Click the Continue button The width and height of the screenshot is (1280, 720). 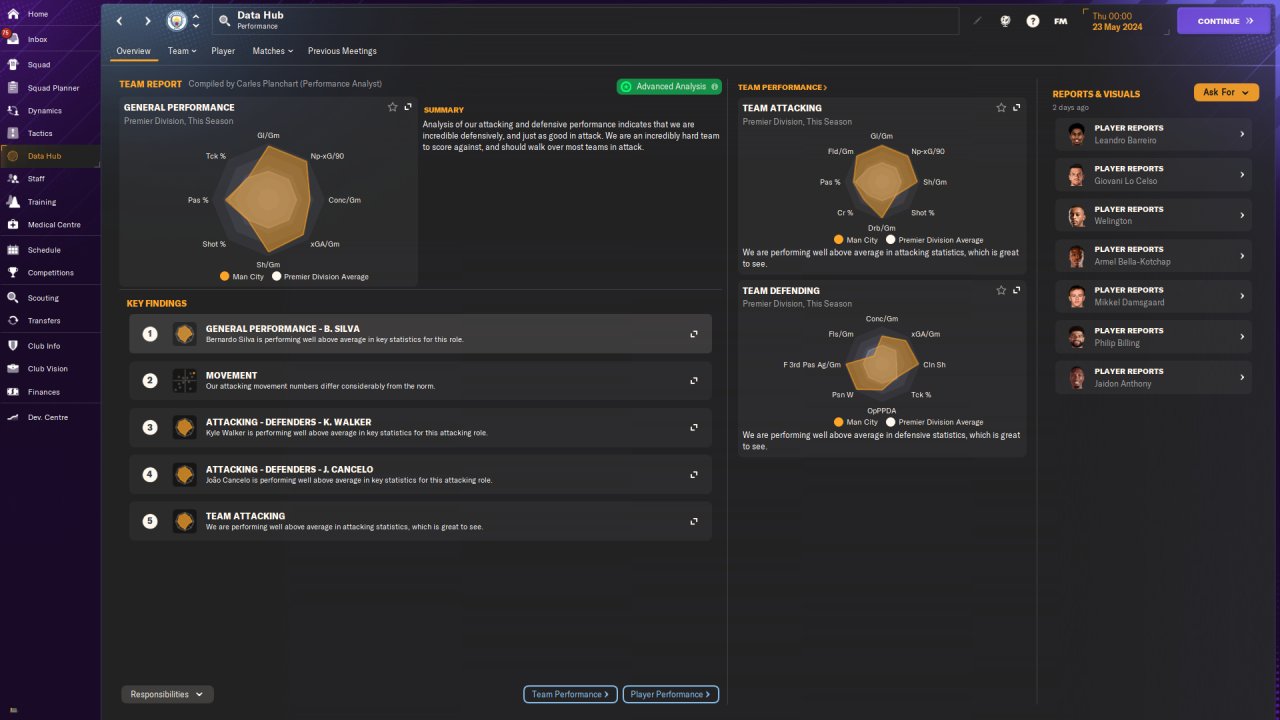coord(1224,21)
